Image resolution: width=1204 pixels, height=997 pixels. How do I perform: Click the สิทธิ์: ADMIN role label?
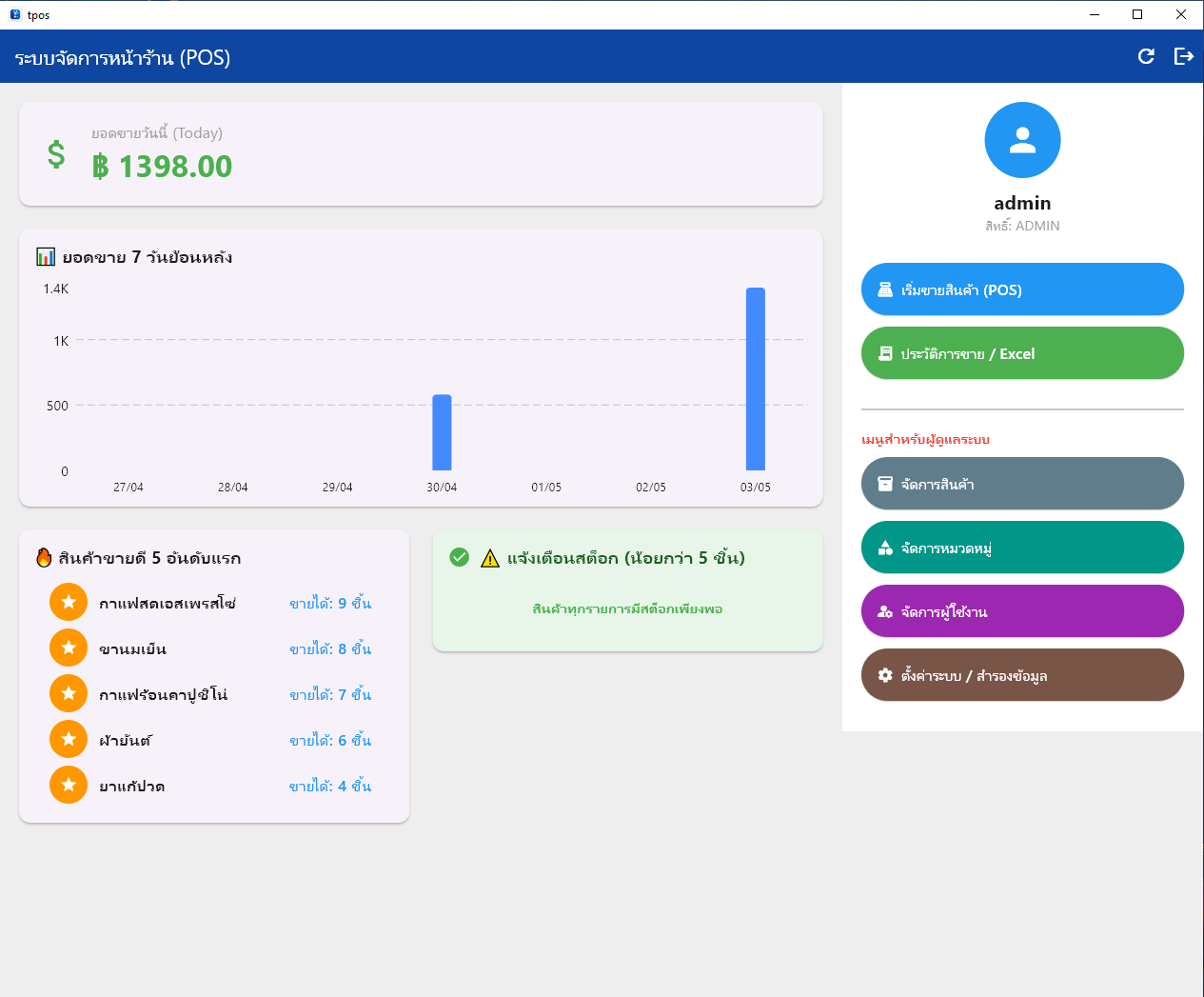click(x=1022, y=226)
